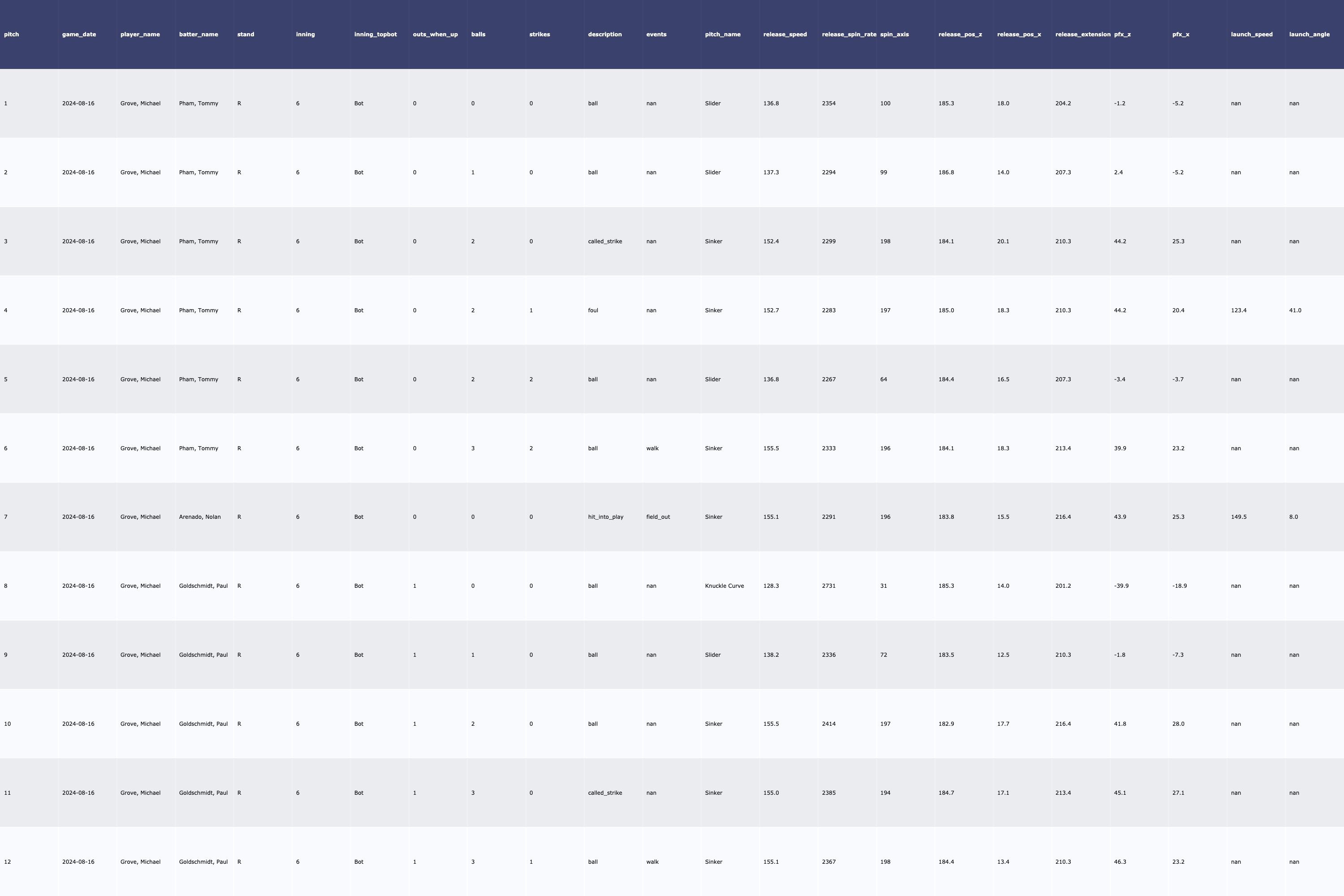Click the field_out events cell

click(658, 517)
